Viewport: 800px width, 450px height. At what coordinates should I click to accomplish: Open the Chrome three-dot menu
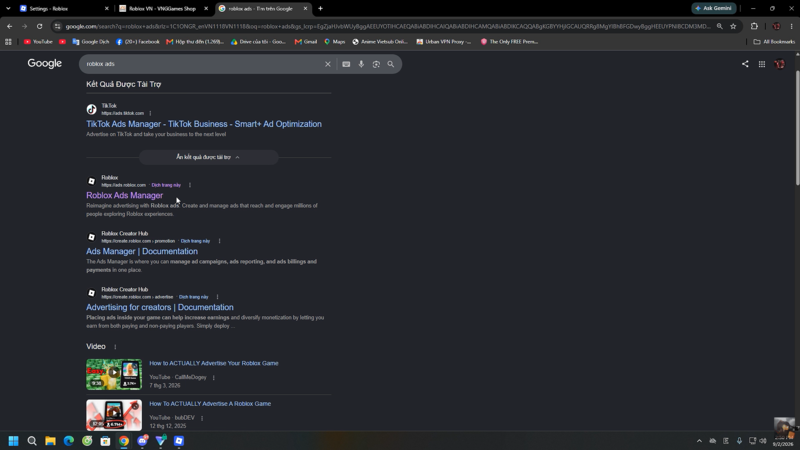point(792,26)
